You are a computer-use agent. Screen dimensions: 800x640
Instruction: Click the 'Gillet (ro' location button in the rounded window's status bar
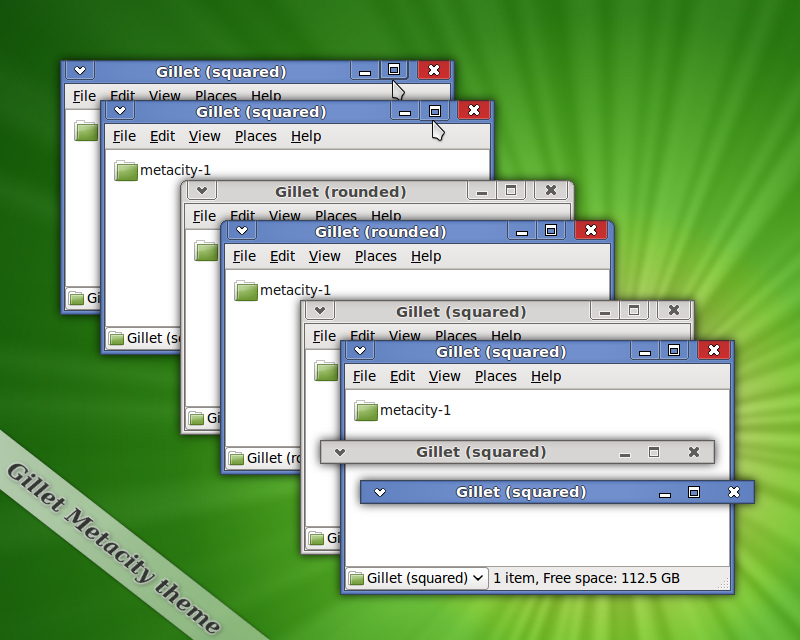click(264, 458)
